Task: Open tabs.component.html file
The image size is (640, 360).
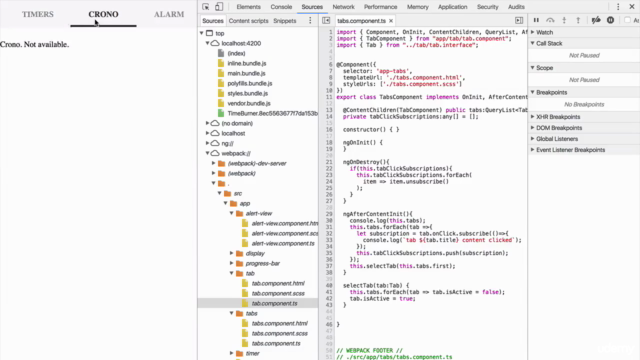Action: coord(280,323)
